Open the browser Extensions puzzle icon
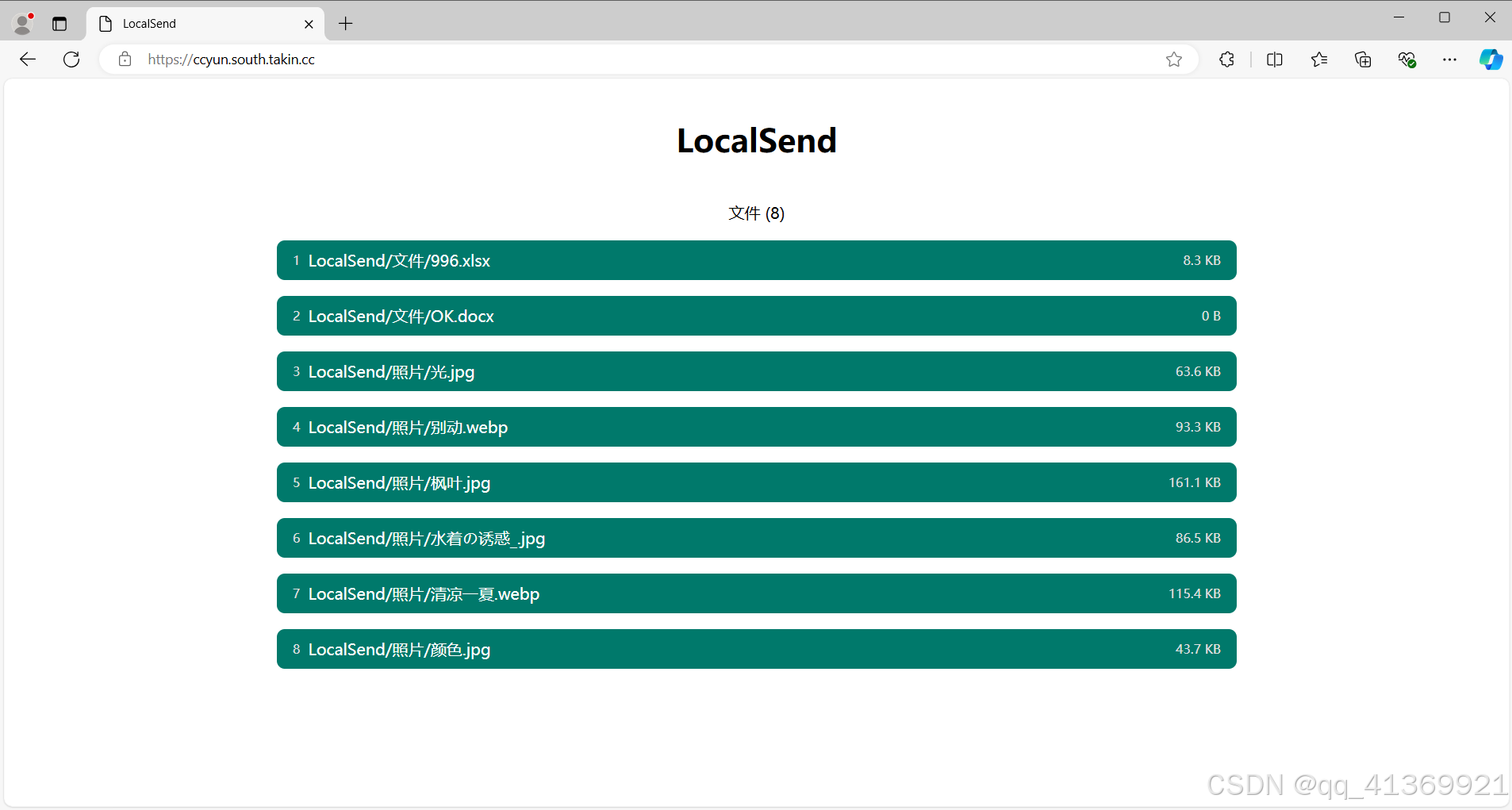 point(1226,60)
